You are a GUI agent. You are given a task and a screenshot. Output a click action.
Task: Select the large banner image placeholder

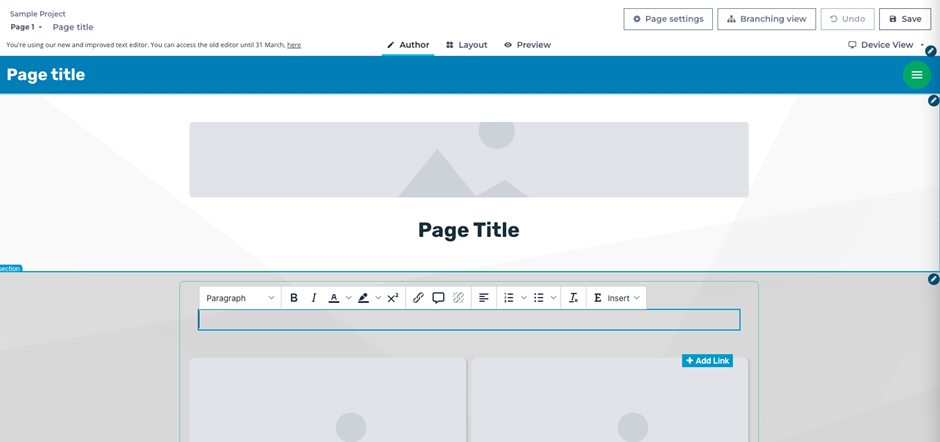[469, 160]
